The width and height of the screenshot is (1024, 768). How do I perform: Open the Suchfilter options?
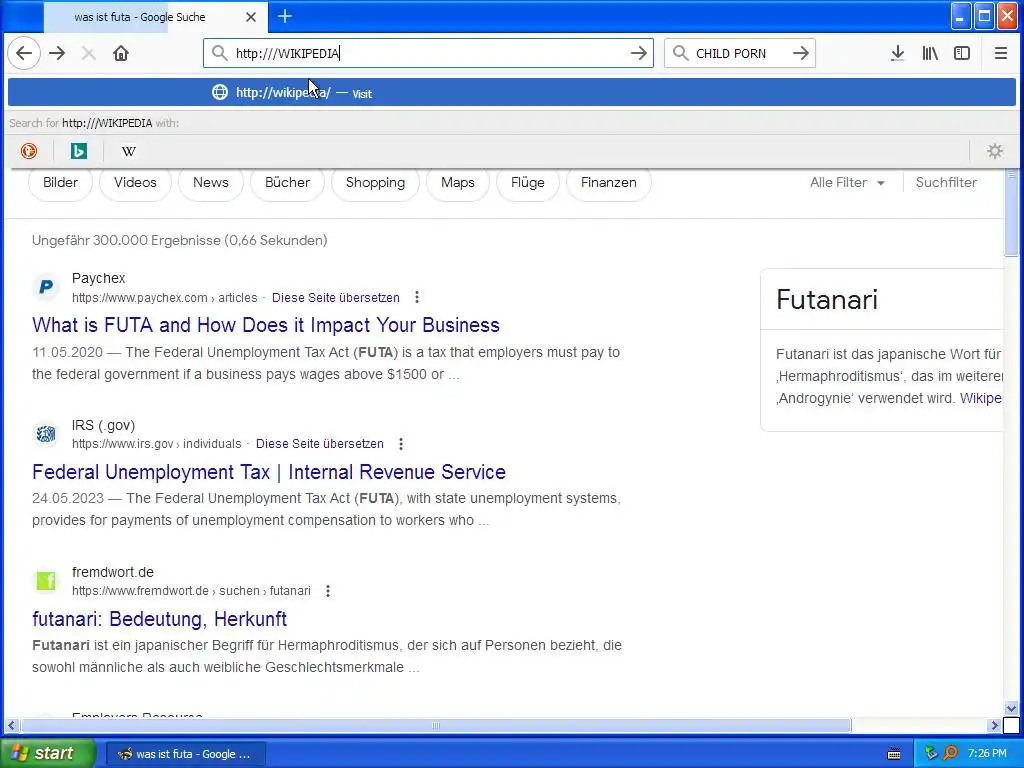pos(946,183)
